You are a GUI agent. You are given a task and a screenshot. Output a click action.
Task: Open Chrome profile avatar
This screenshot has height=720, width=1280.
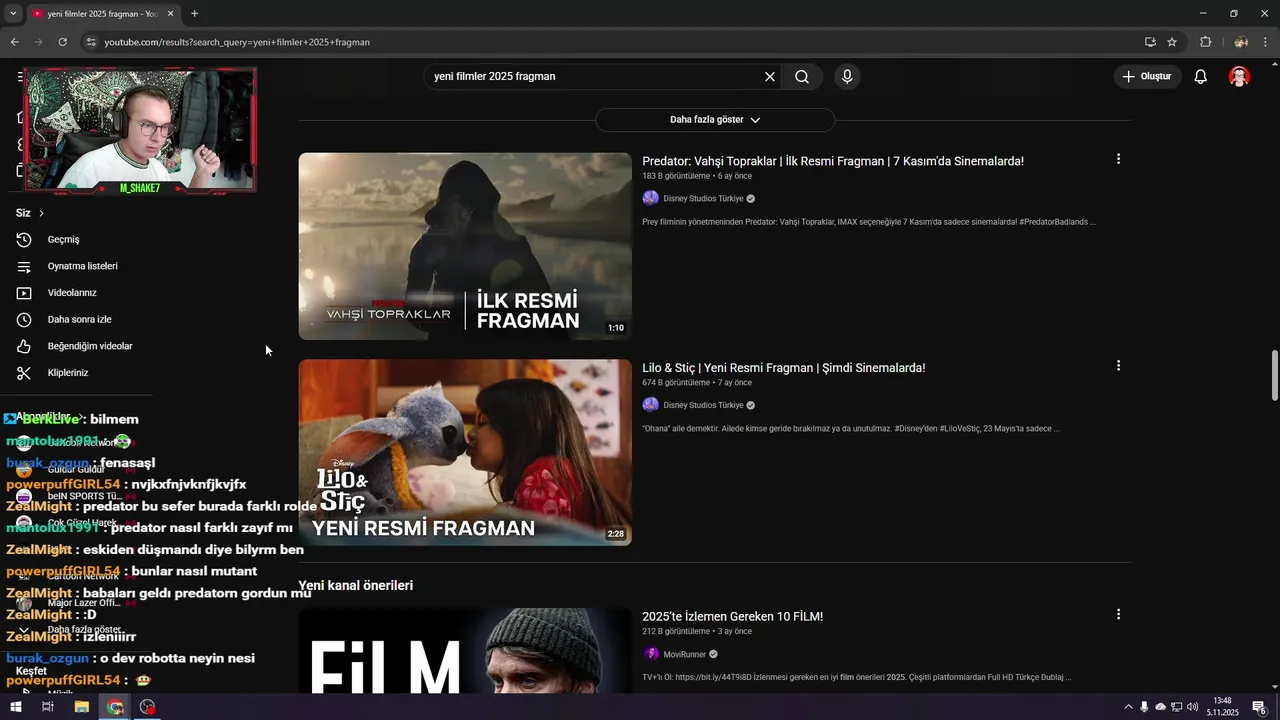point(1241,42)
